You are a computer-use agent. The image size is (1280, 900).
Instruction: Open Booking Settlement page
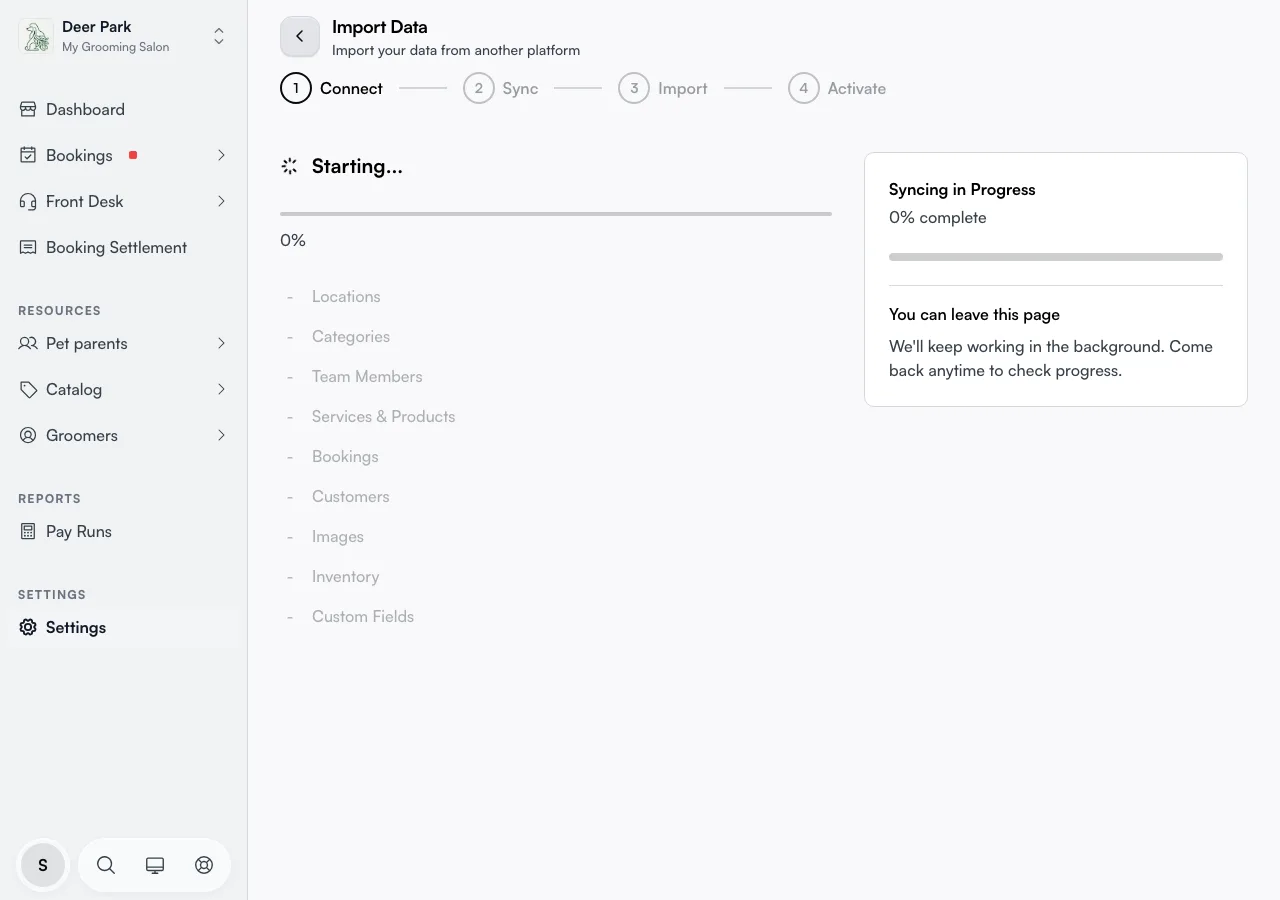(124, 247)
